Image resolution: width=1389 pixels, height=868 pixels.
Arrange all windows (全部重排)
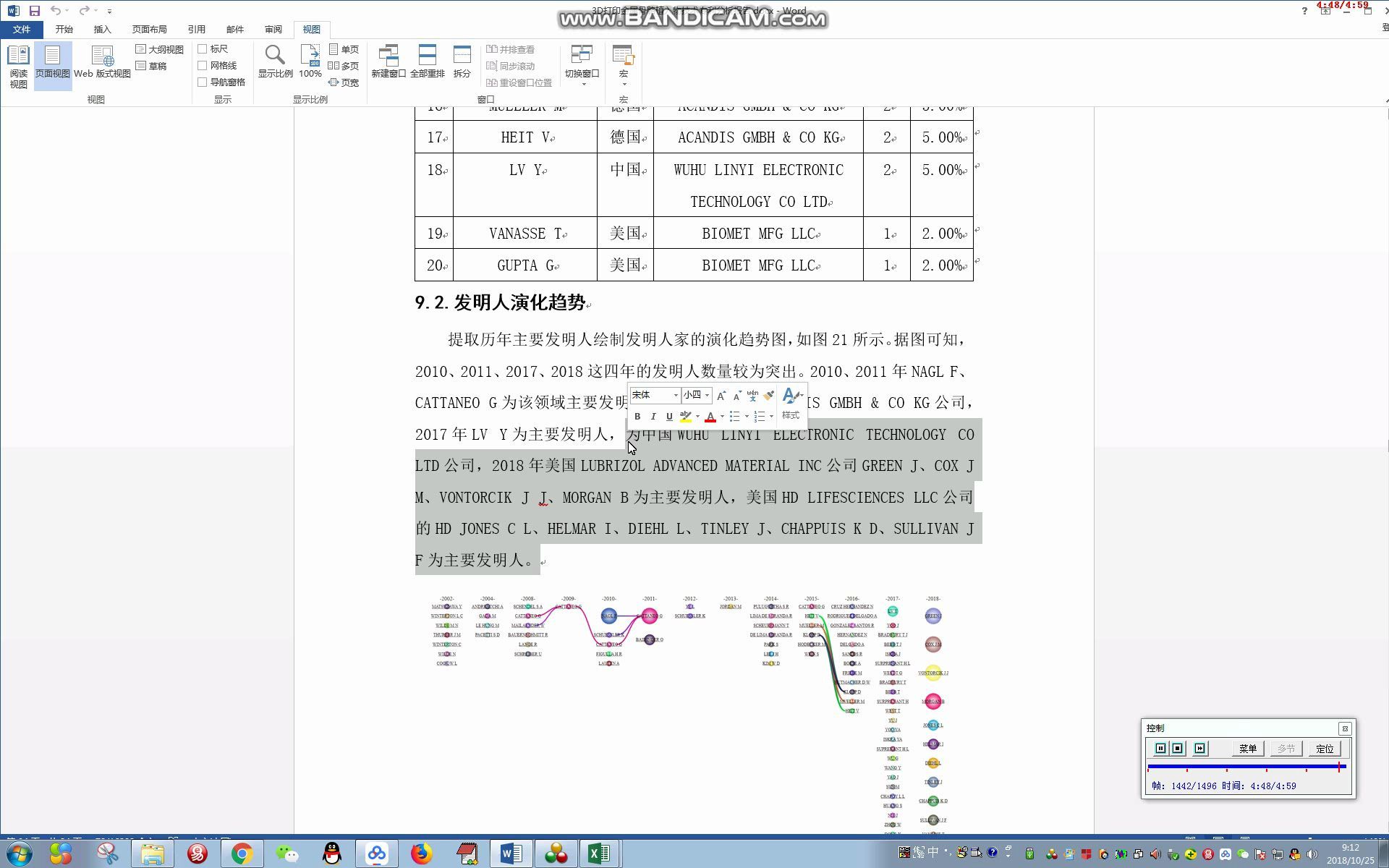click(x=427, y=62)
